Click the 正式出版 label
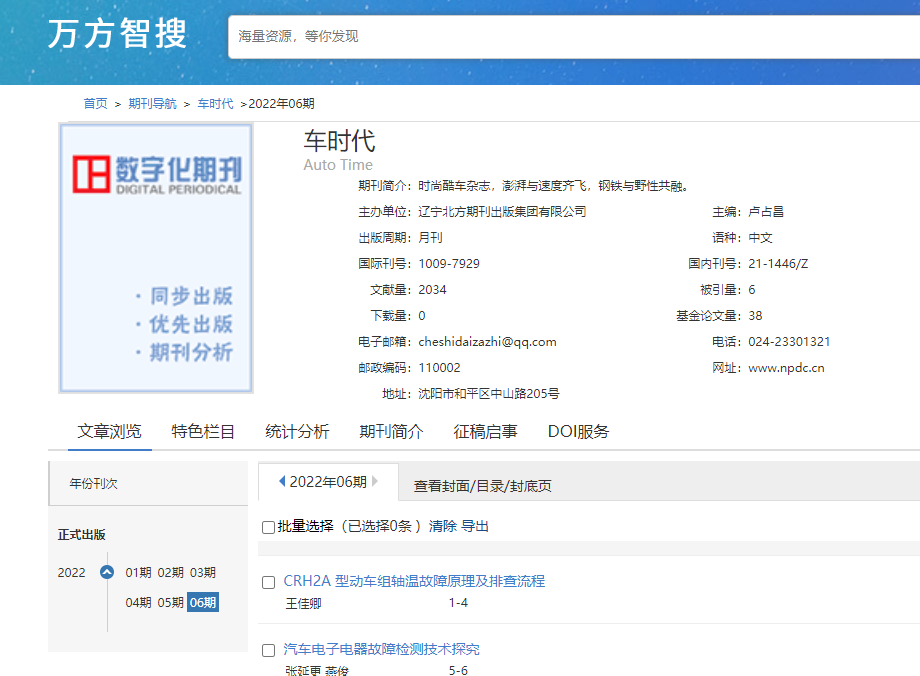 pyautogui.click(x=82, y=535)
